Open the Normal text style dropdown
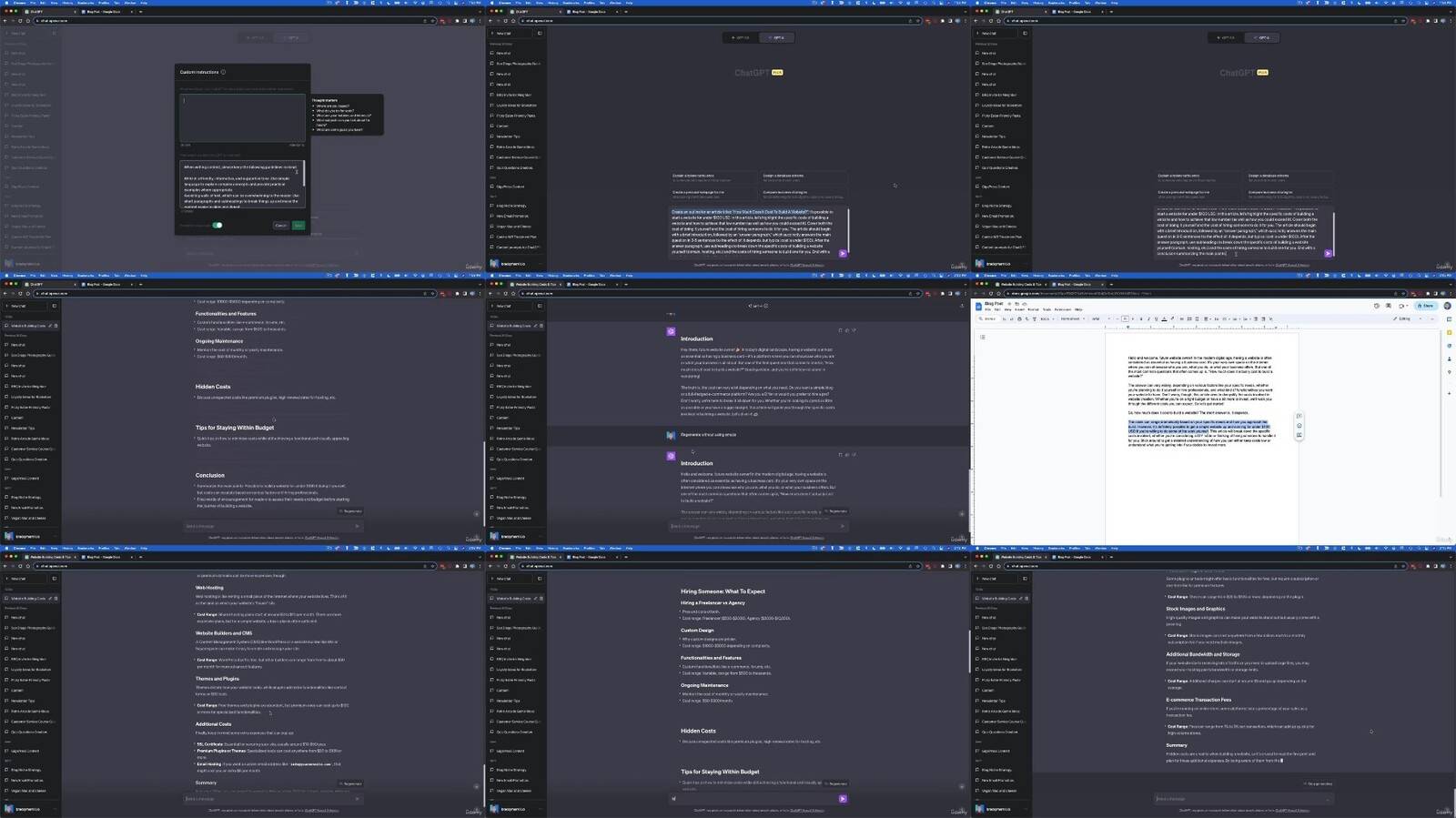The height and width of the screenshot is (818, 1456). point(1072,318)
